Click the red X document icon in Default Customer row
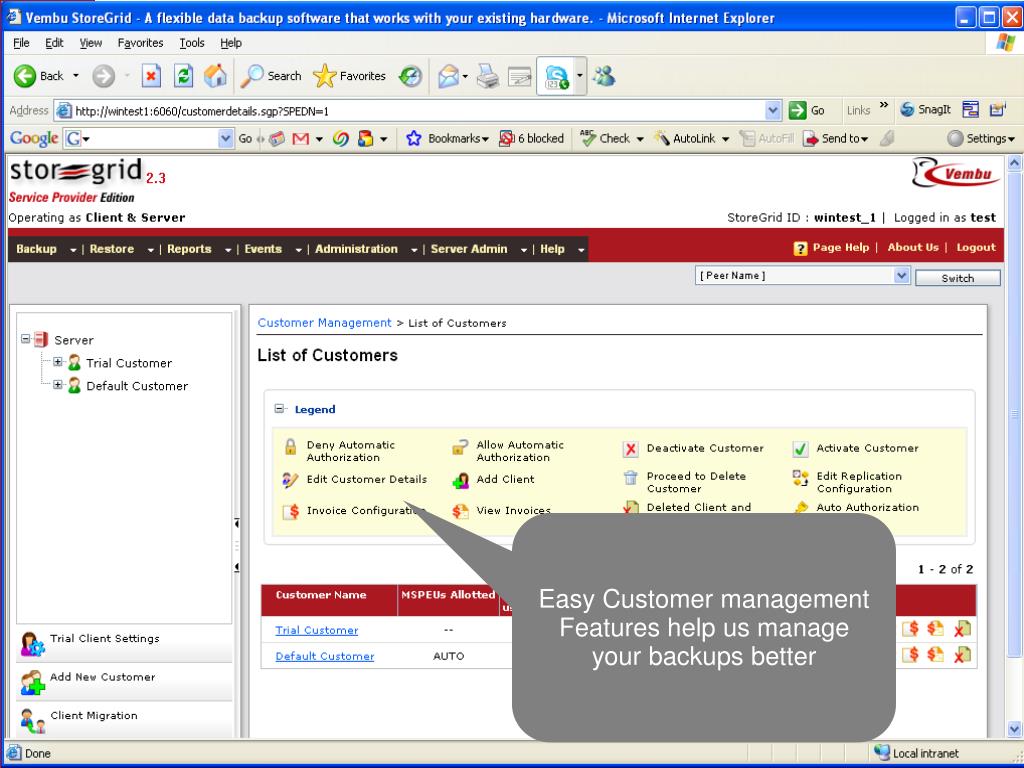Screen dimensions: 1024x768 [x=961, y=654]
